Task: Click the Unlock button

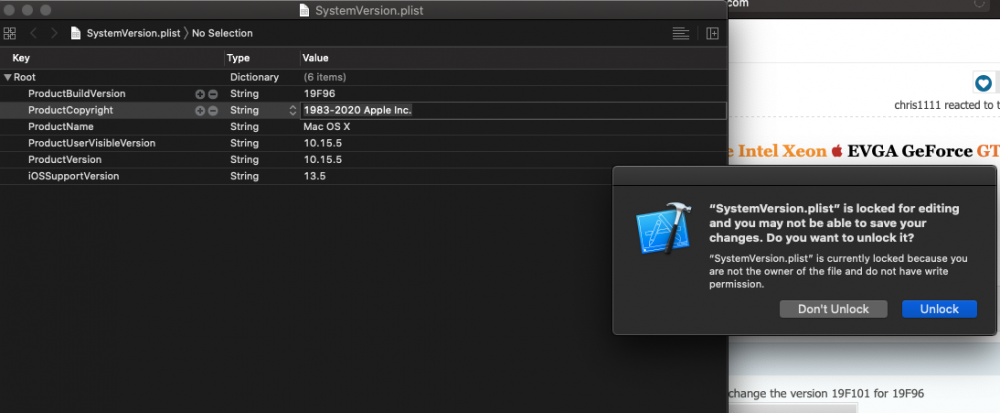Action: [x=939, y=309]
